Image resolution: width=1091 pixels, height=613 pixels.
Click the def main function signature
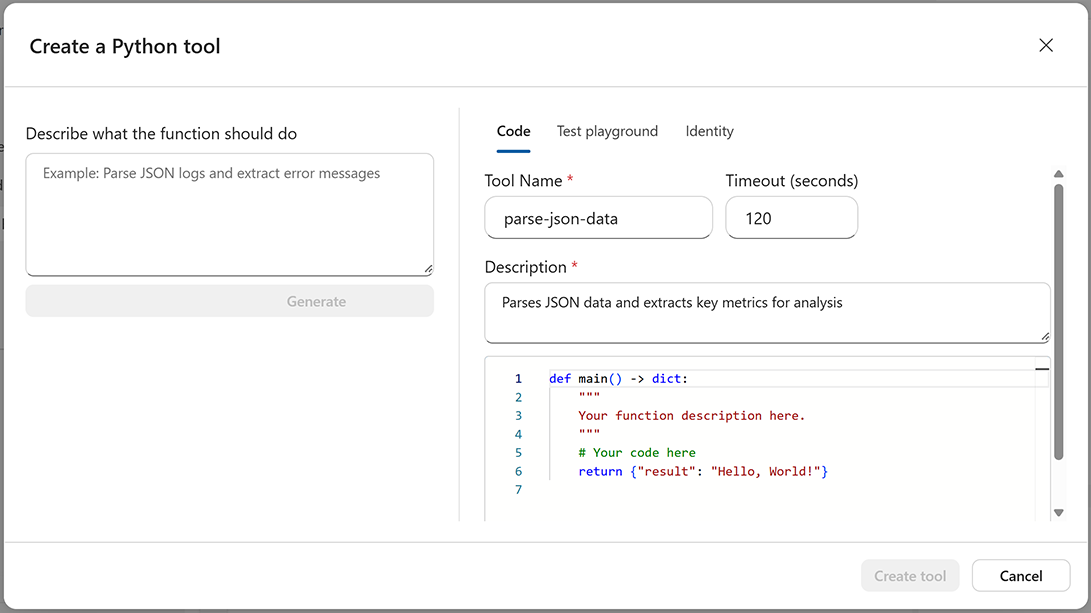tap(620, 378)
